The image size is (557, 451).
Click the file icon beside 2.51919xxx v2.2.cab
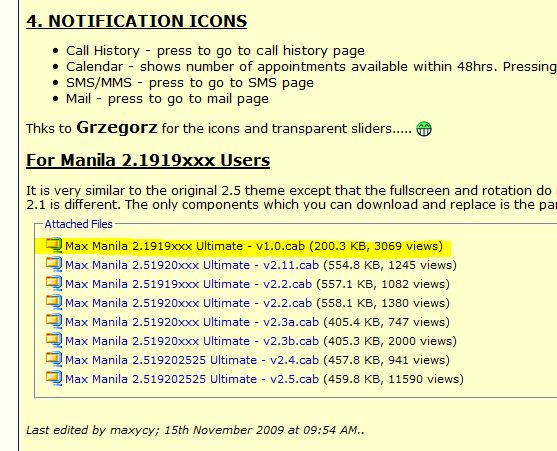pos(54,283)
